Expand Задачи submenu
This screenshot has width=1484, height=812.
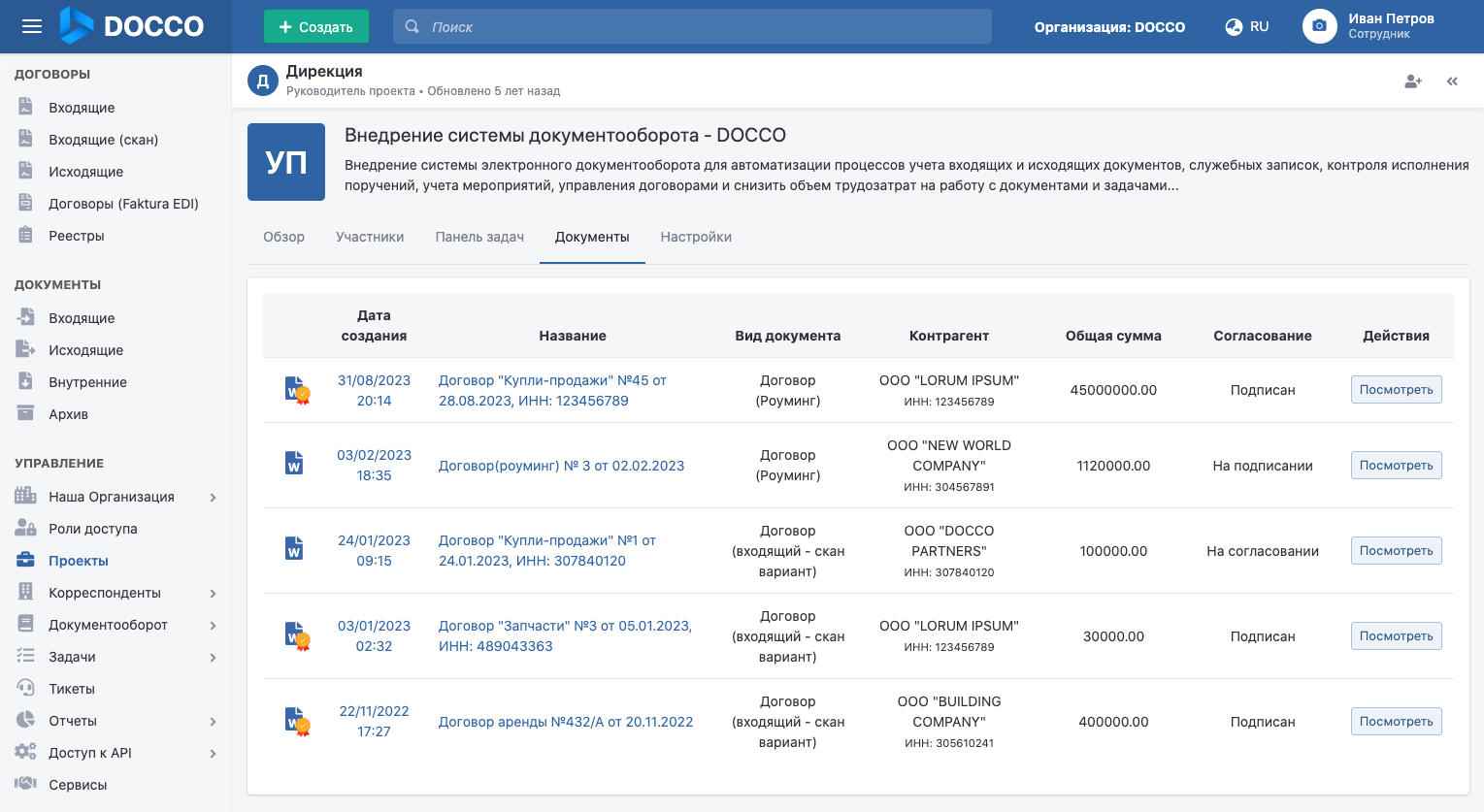213,657
